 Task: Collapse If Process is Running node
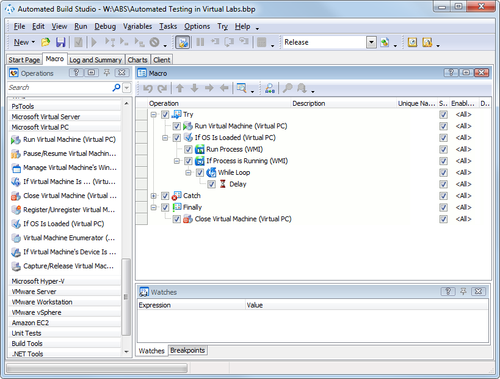point(177,161)
